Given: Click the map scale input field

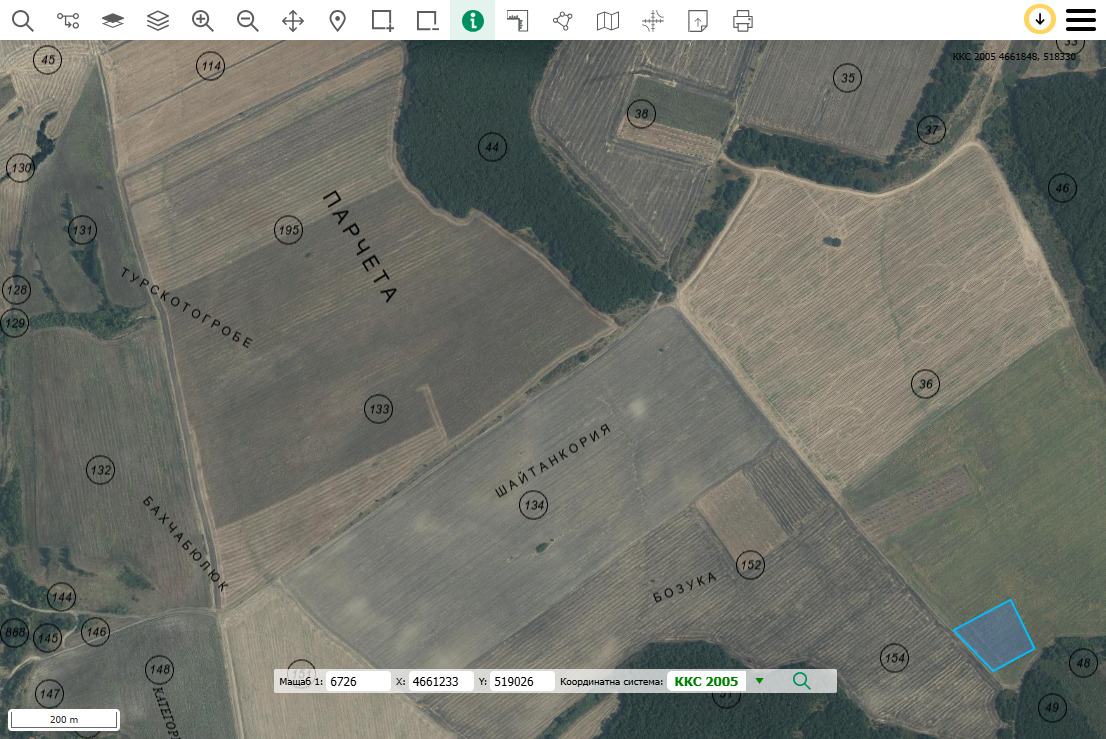Looking at the screenshot, I should pos(358,681).
